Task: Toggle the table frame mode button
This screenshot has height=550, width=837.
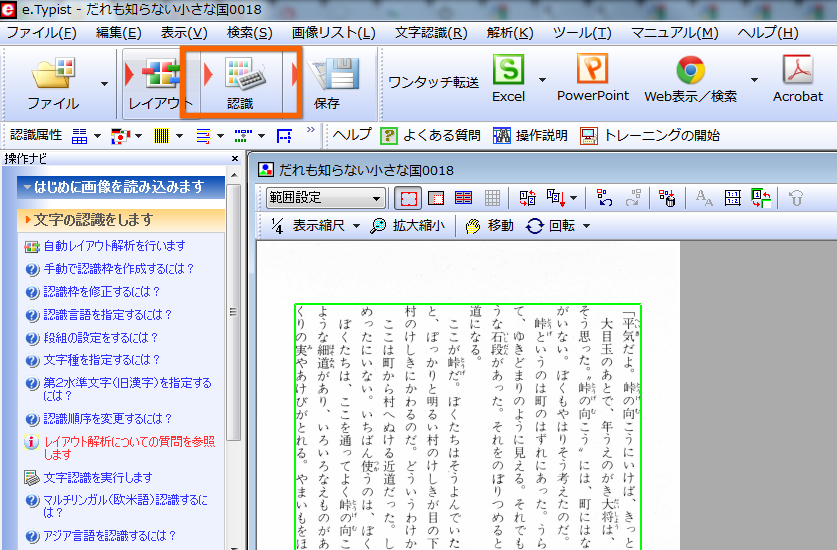Action: (x=463, y=198)
